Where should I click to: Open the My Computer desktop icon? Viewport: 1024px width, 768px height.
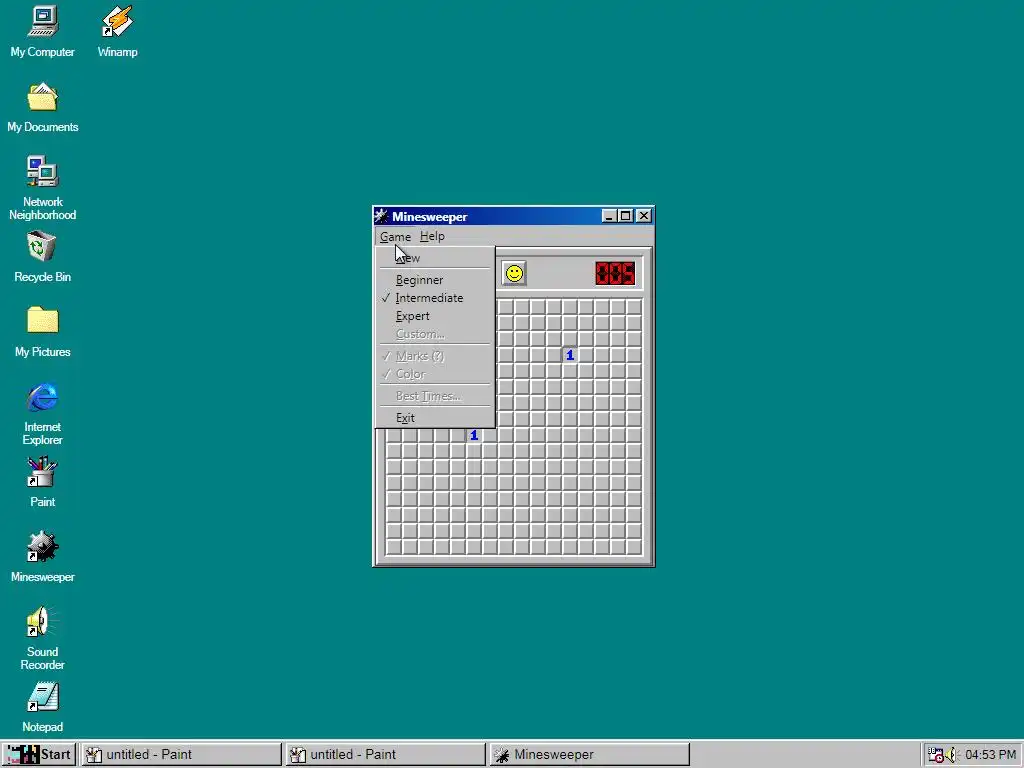click(42, 31)
